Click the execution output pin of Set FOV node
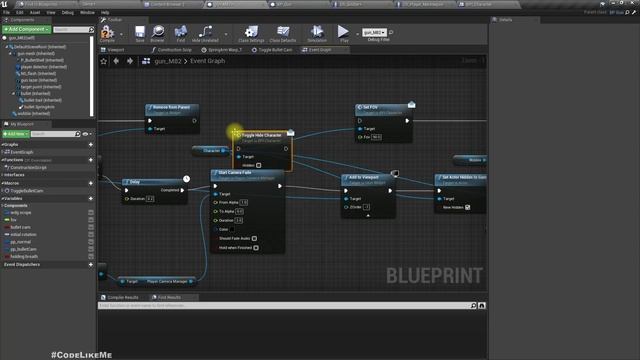 coord(407,121)
